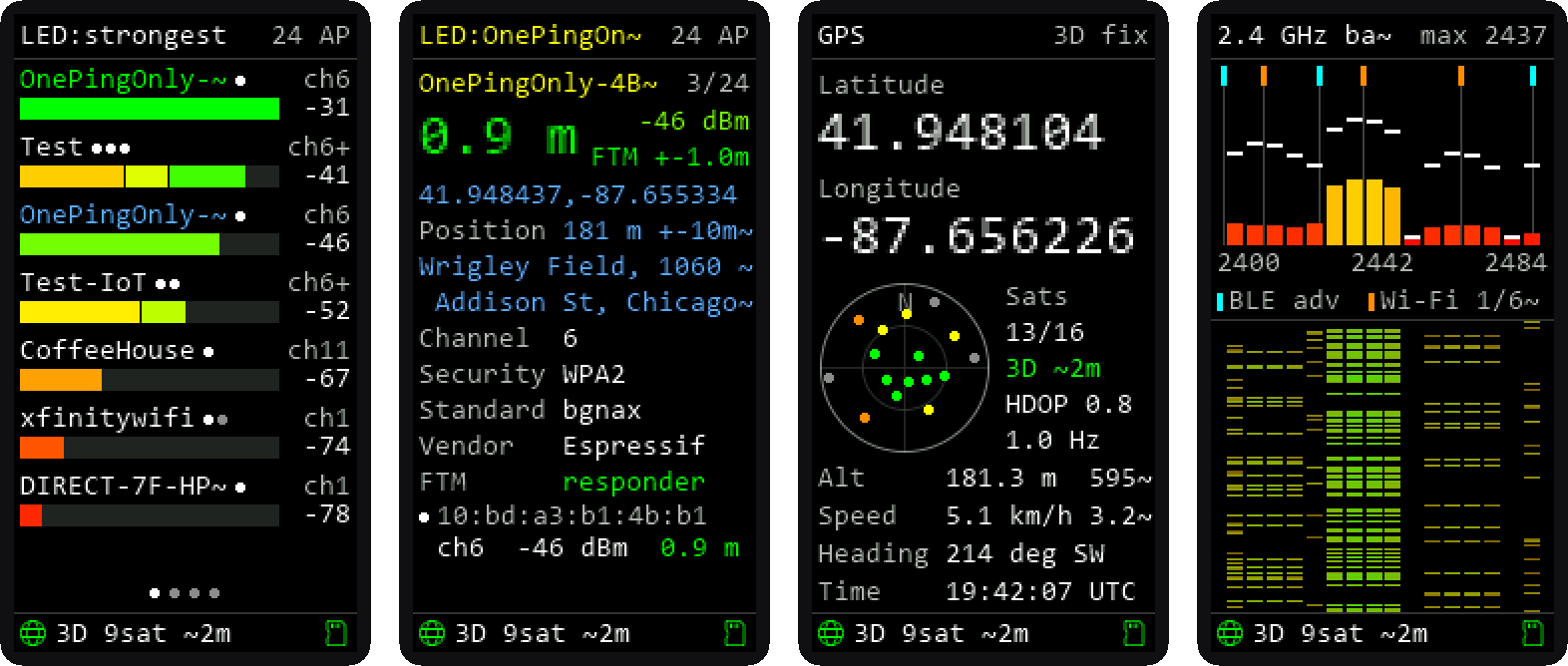Click the Addison St, Chicago~ line
Screen dimensions: 1568x666
coord(594,302)
